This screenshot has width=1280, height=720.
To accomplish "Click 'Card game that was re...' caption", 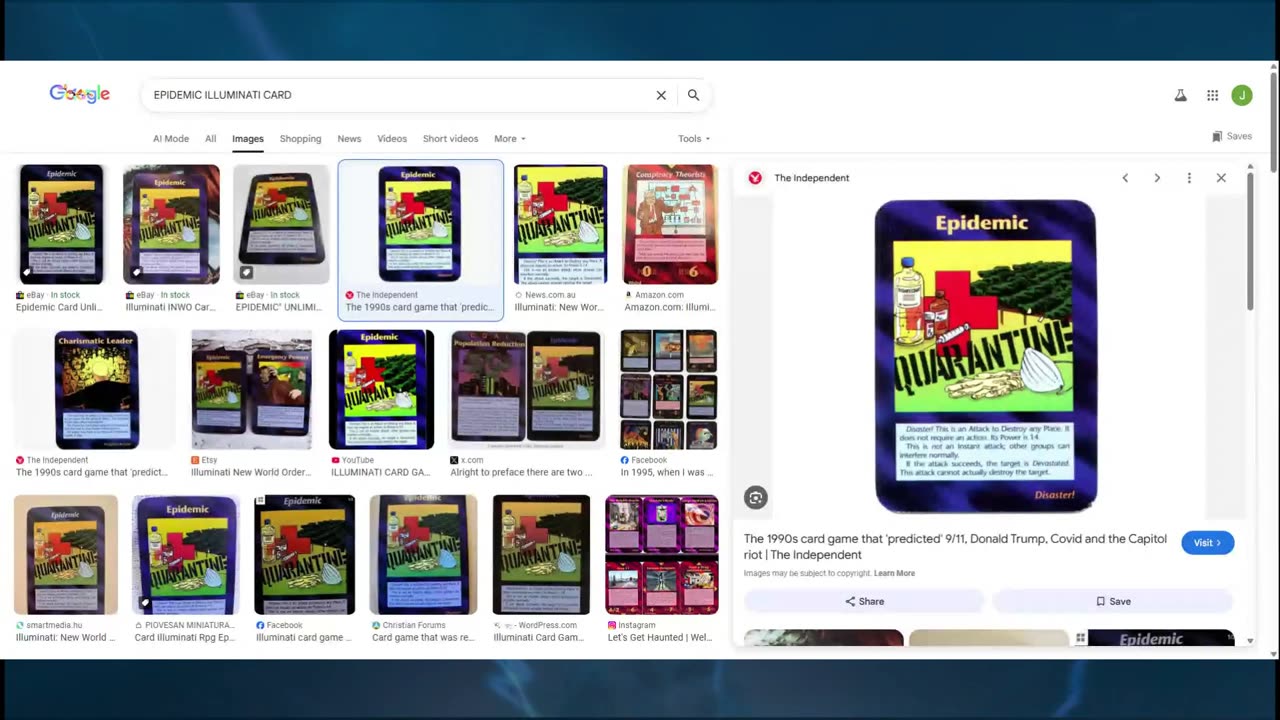I will click(x=423, y=638).
